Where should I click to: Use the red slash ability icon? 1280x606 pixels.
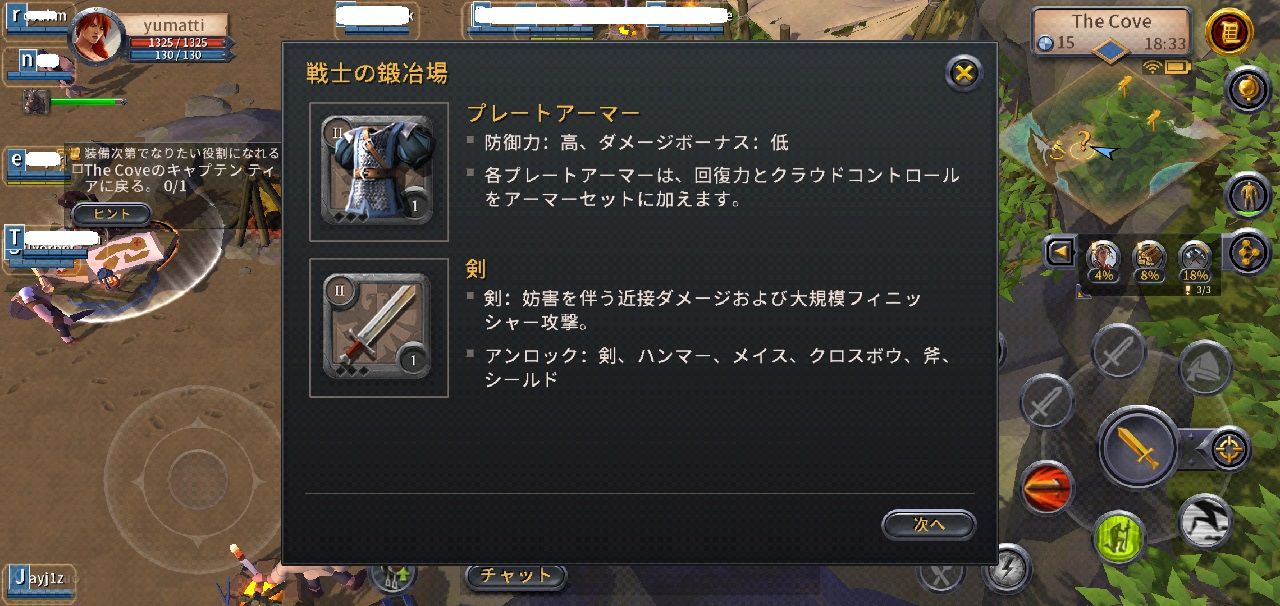coord(1046,488)
